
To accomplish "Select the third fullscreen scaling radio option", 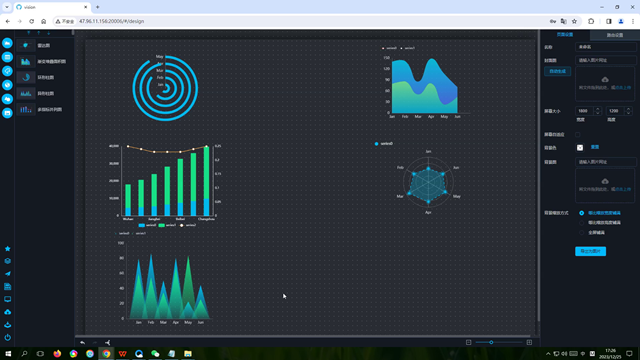I will pos(581,232).
